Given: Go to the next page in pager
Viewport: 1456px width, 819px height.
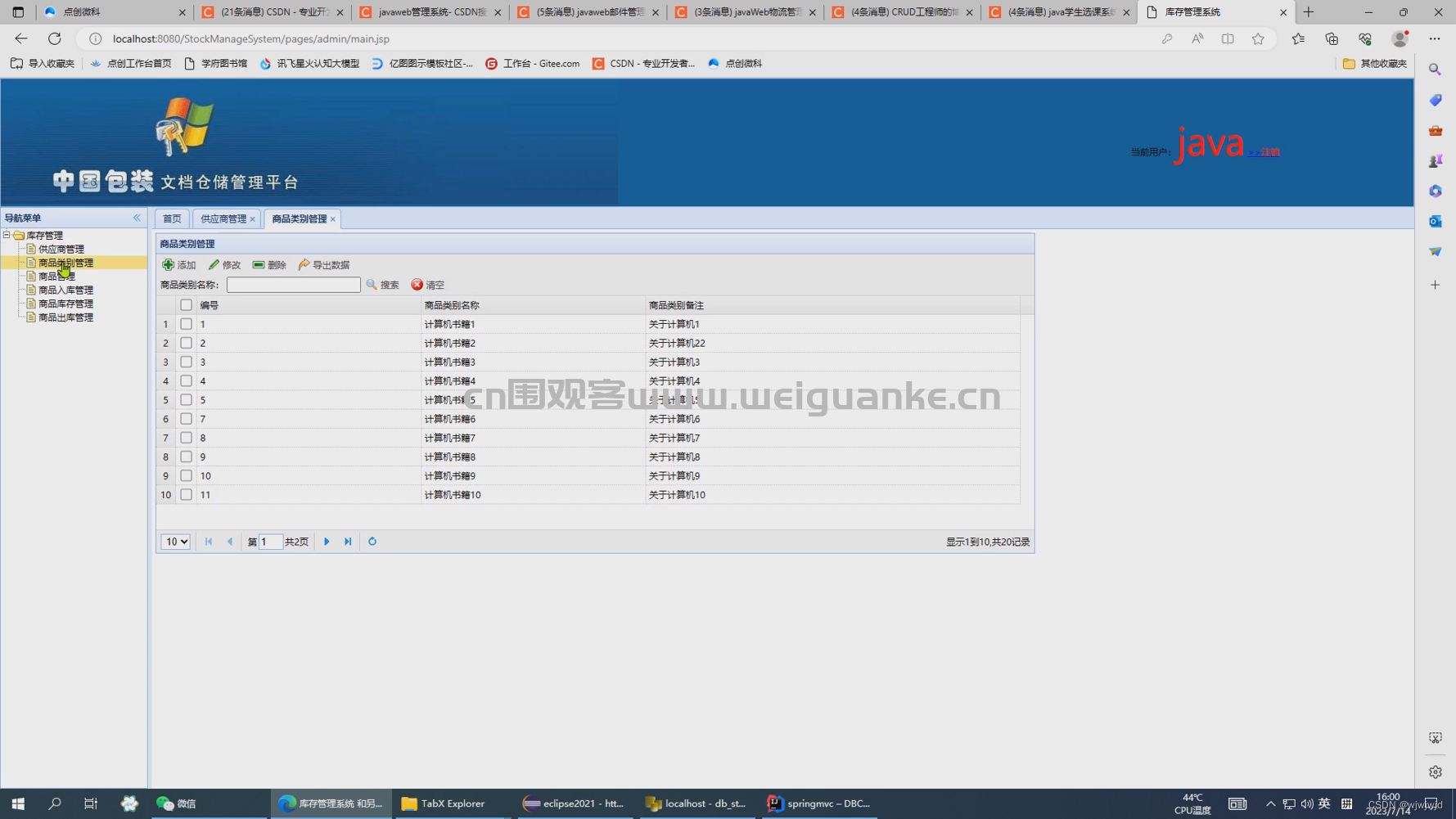Looking at the screenshot, I should (327, 542).
